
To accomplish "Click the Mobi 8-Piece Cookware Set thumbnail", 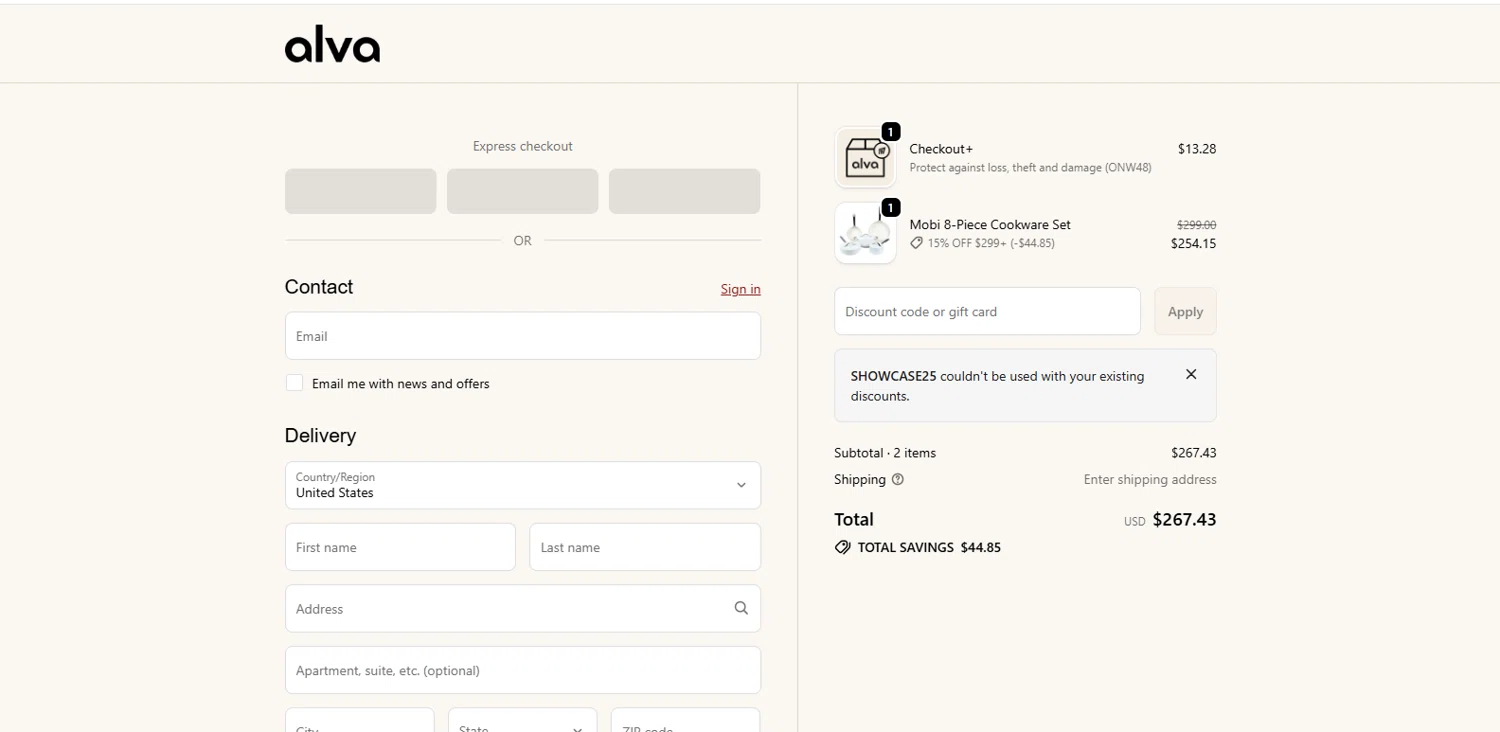I will pyautogui.click(x=865, y=233).
